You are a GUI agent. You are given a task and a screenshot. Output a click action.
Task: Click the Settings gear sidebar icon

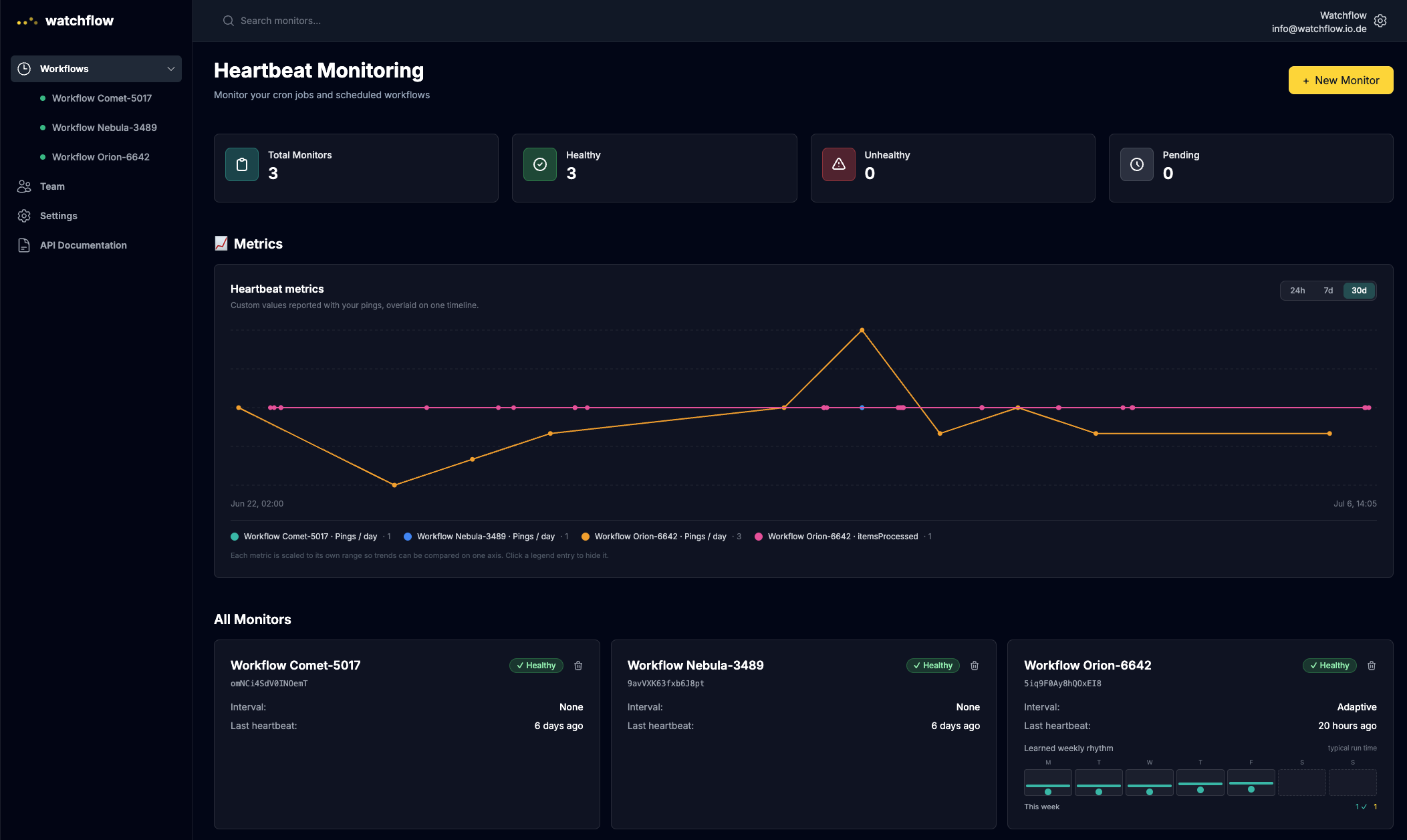tap(24, 216)
